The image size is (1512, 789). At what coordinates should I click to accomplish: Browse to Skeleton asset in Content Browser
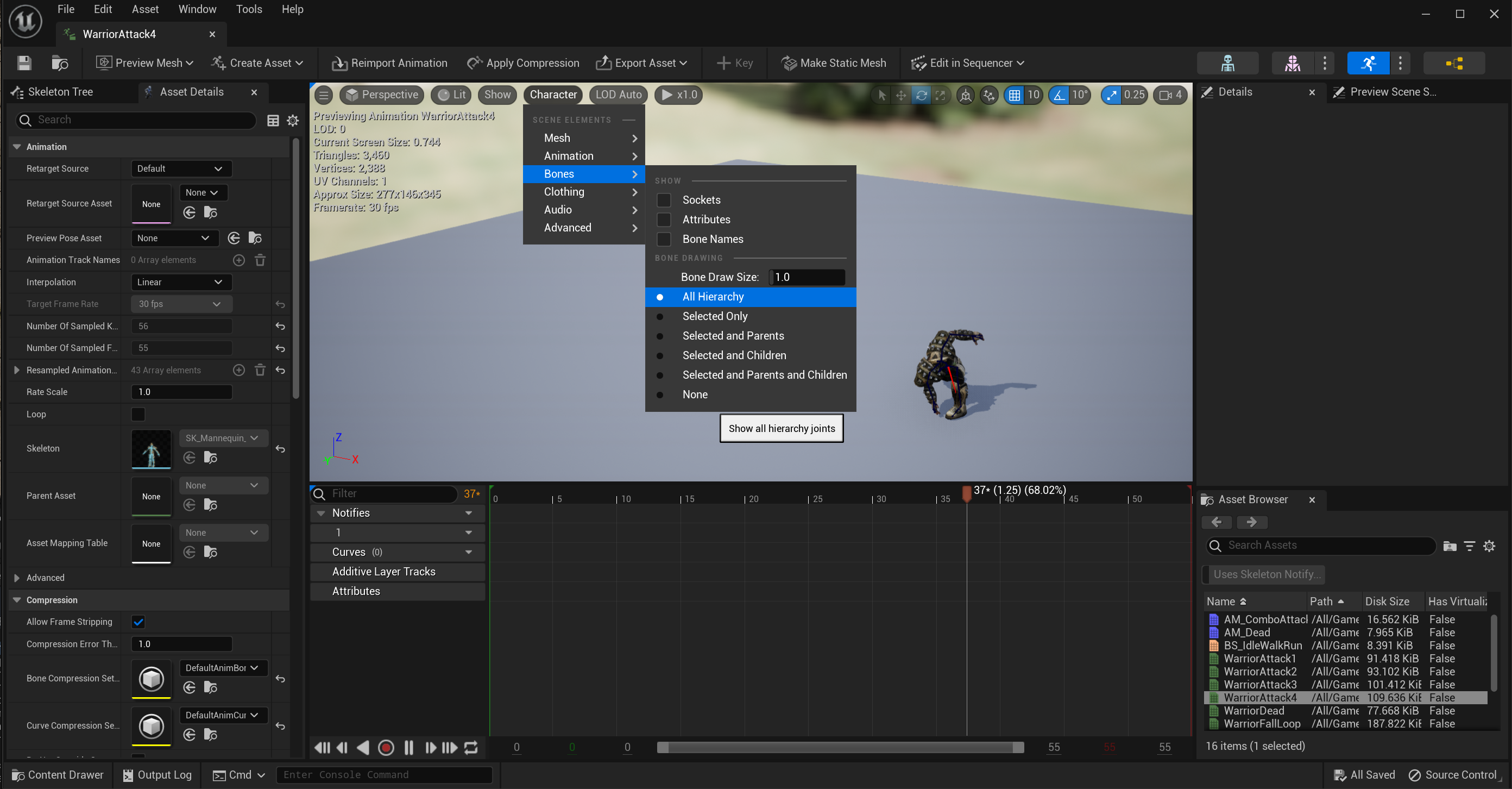coord(210,458)
